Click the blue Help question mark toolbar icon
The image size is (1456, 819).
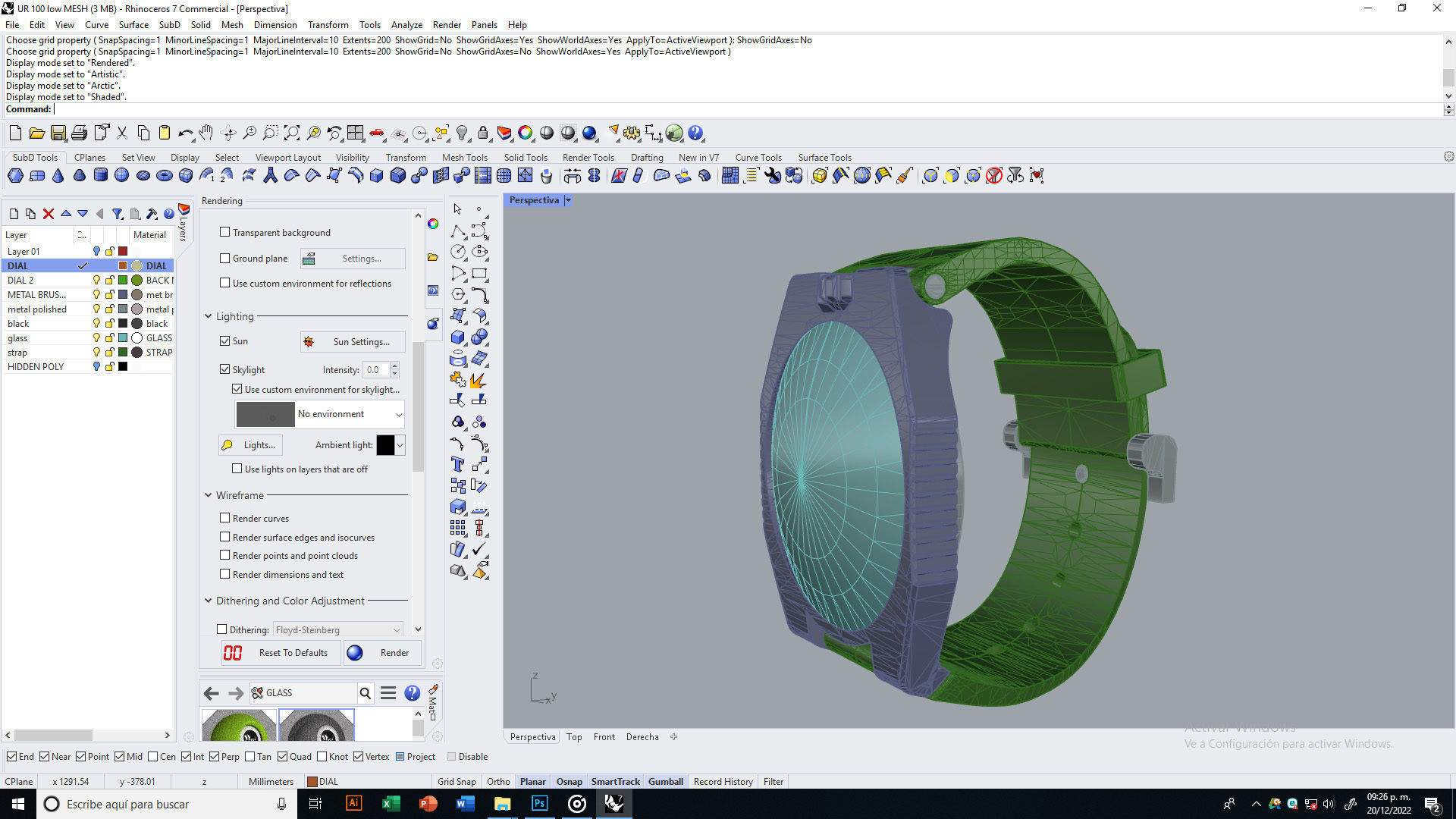695,133
